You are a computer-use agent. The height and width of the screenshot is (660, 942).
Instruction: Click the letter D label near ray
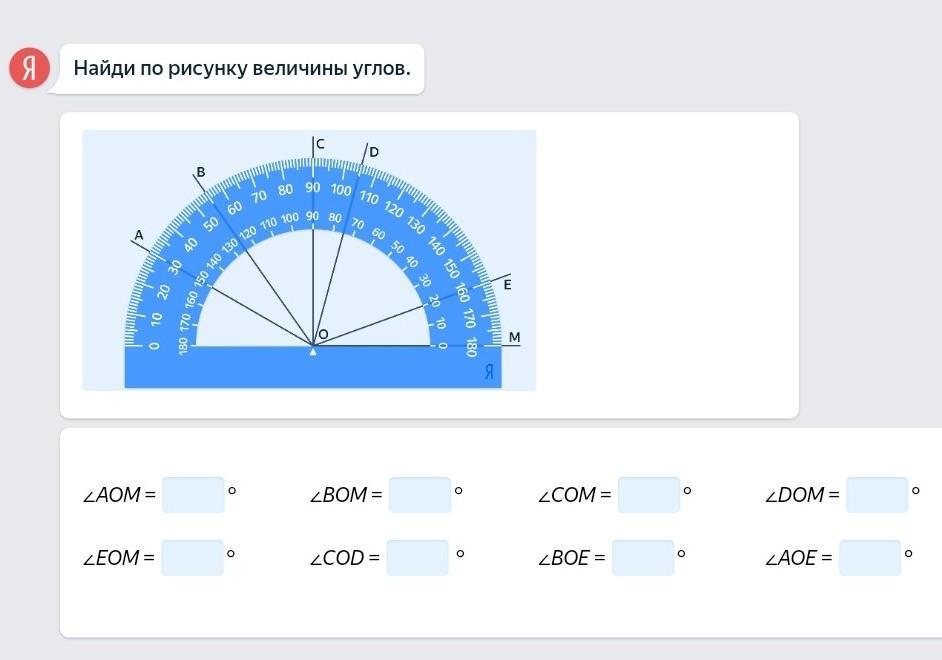pos(374,152)
